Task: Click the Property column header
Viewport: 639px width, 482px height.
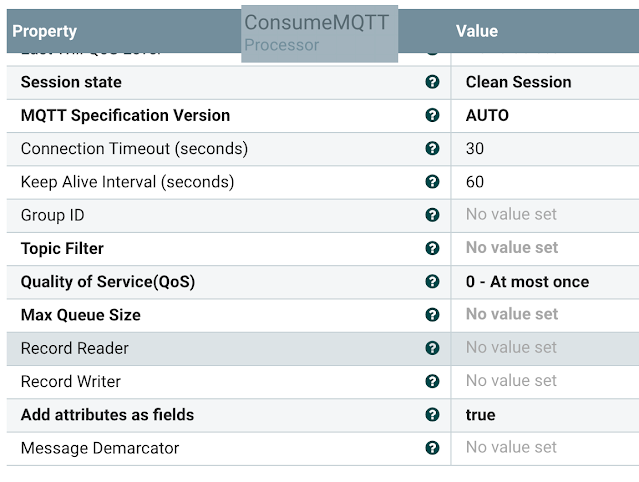Action: (45, 31)
